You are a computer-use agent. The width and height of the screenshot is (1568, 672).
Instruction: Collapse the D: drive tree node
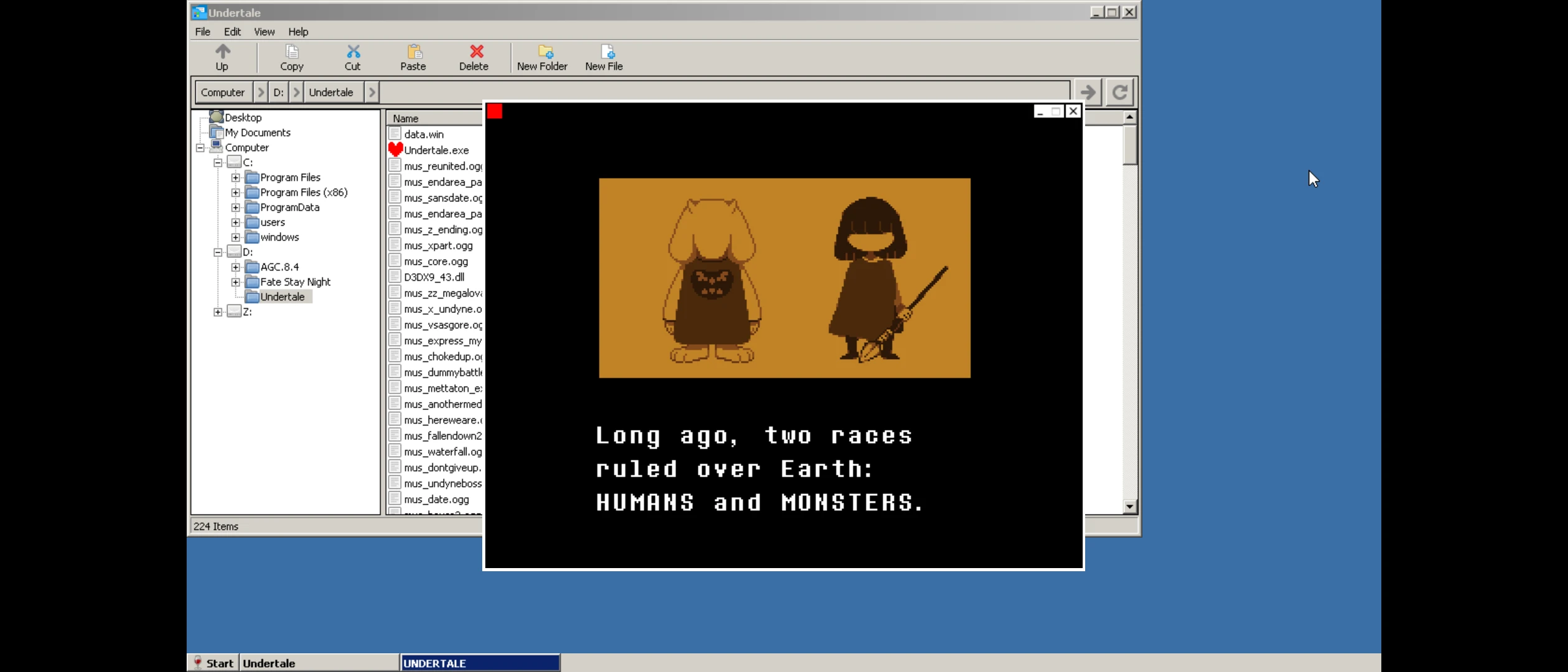218,252
